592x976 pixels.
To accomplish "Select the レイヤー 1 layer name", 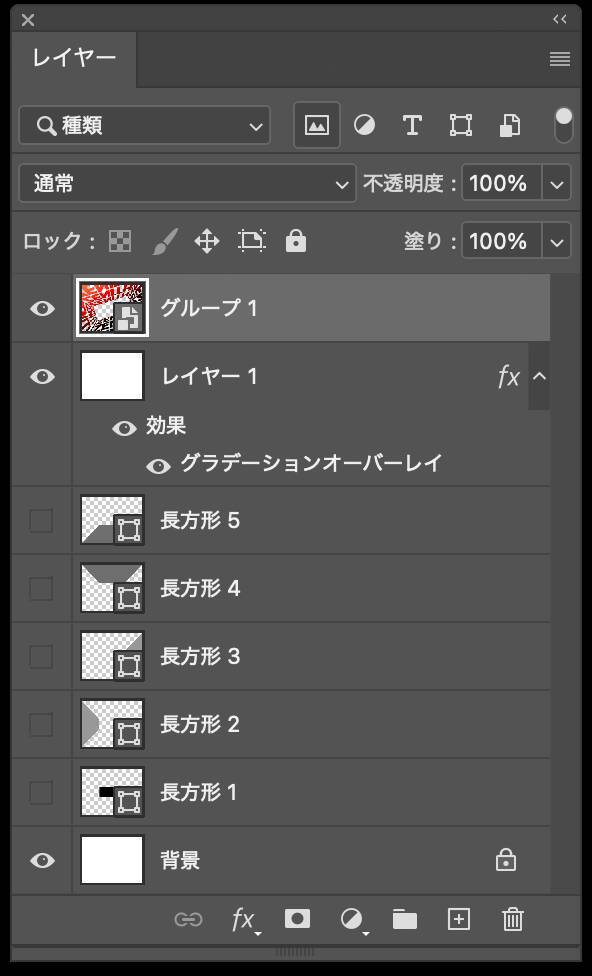I will (x=209, y=376).
